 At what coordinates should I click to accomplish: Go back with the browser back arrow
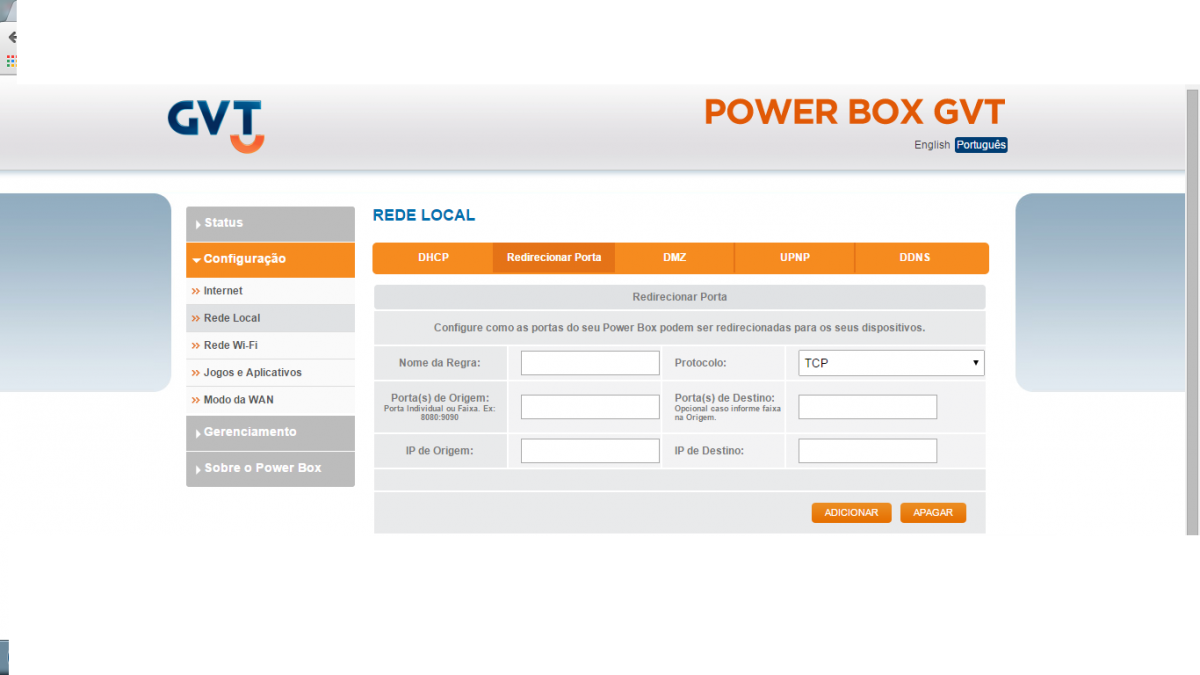click(12, 37)
